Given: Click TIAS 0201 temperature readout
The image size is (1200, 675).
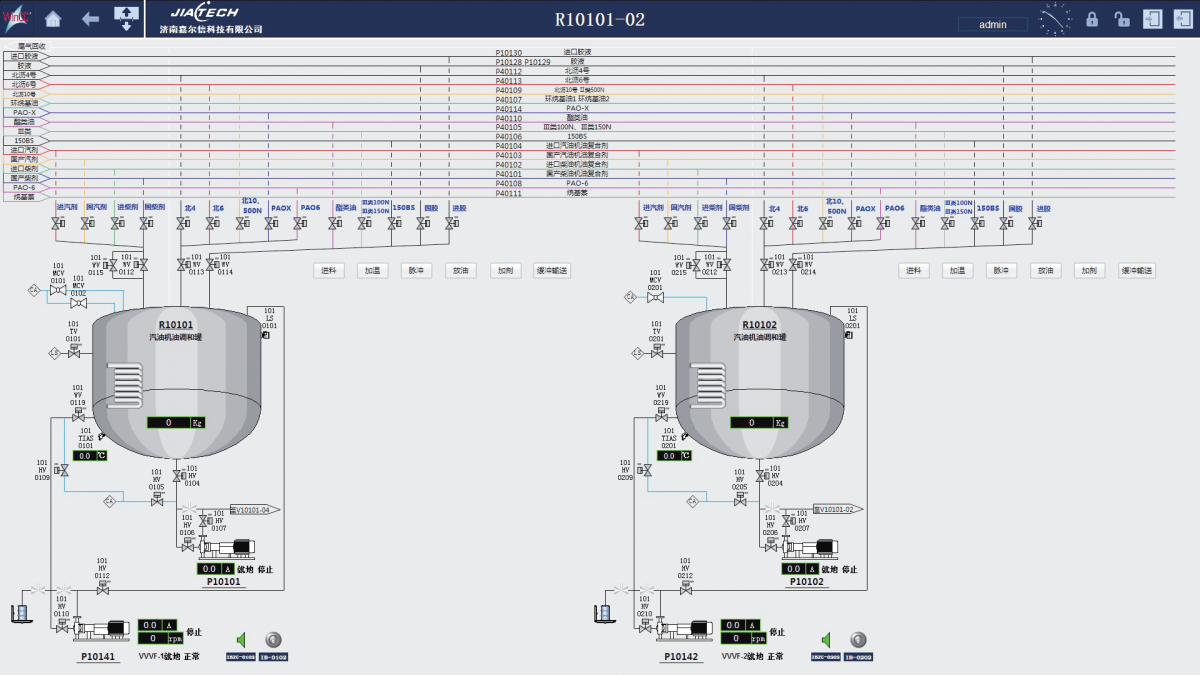Looking at the screenshot, I should click(673, 455).
